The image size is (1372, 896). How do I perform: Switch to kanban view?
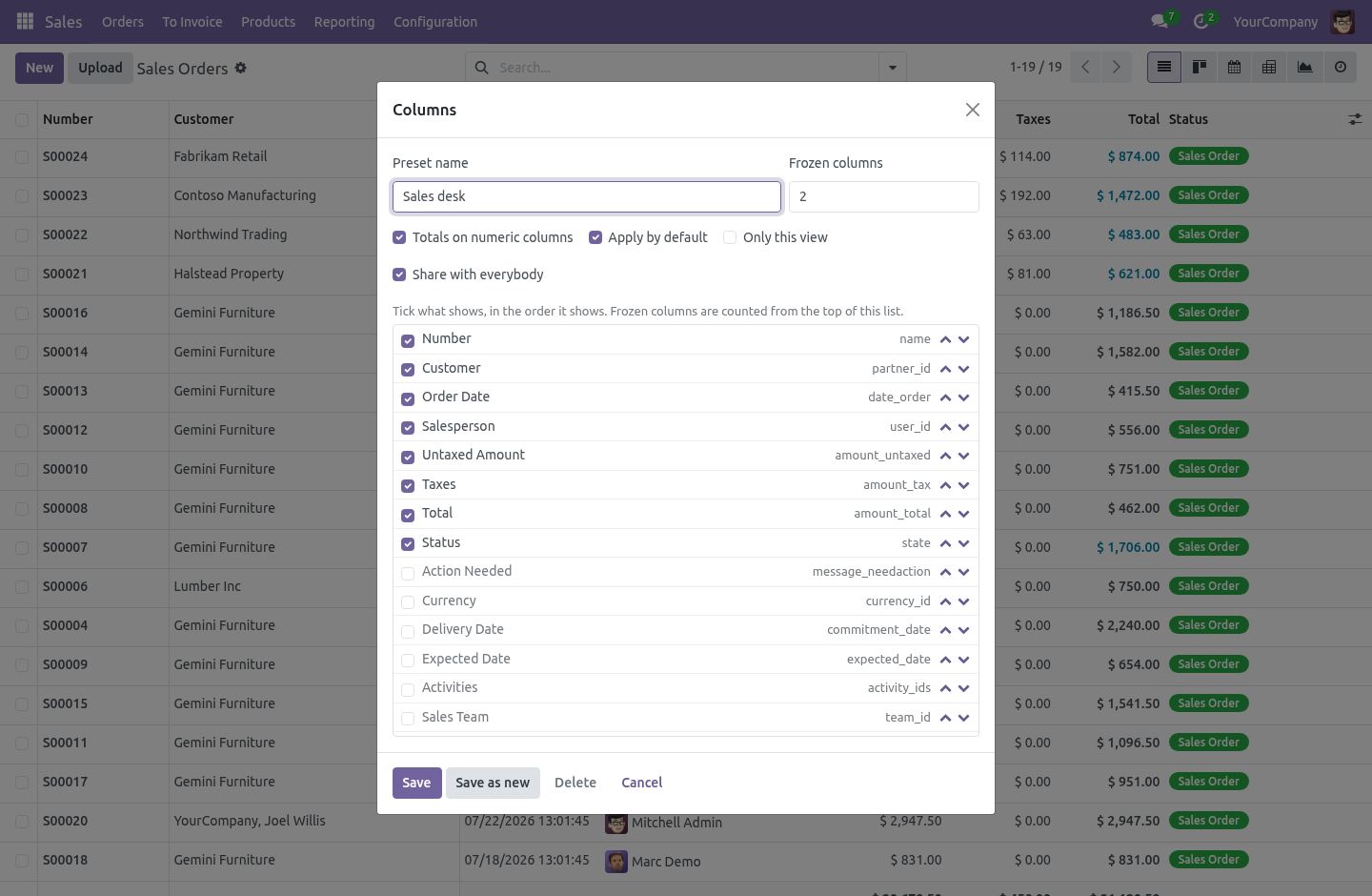(x=1200, y=67)
